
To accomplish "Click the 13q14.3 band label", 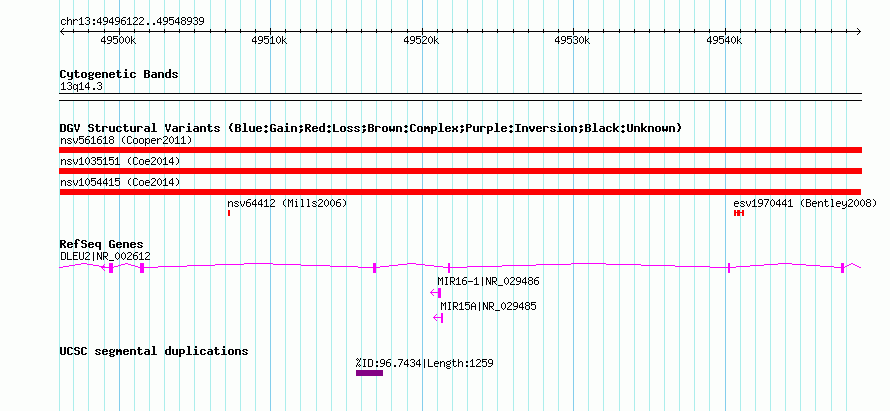I will (x=81, y=87).
